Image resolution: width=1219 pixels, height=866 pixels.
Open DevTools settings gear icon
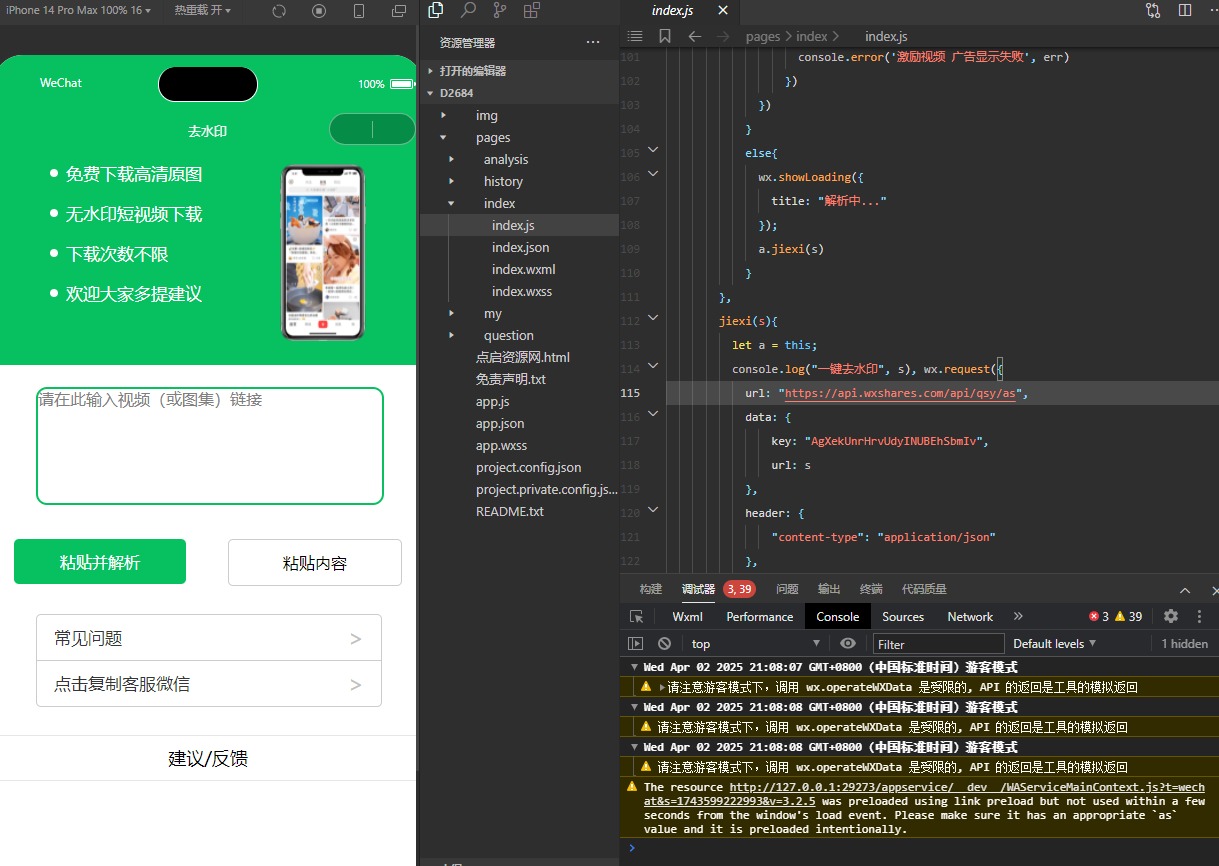point(1171,617)
